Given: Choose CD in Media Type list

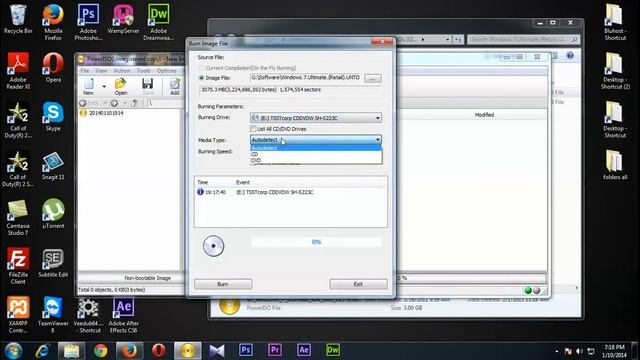Looking at the screenshot, I should coord(316,154).
